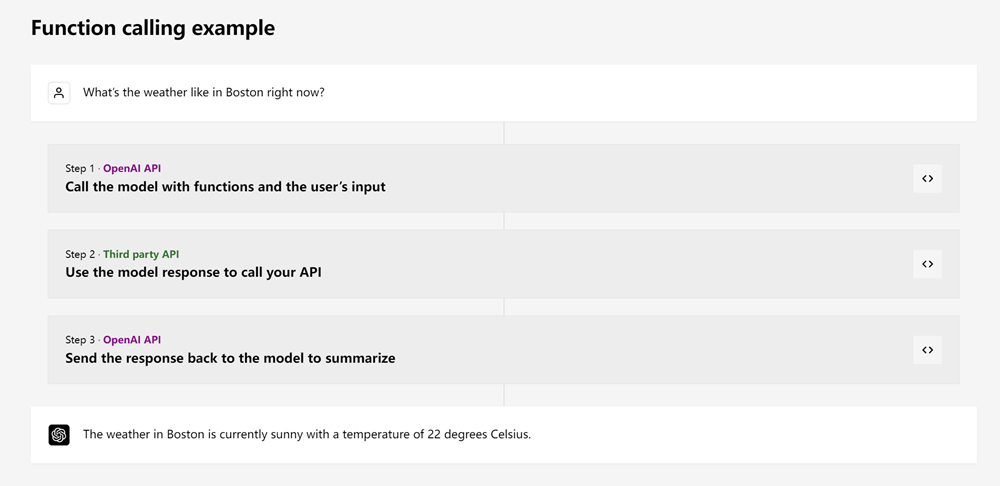
Task: Show code for Step 1 OpenAI call
Action: [x=927, y=179]
